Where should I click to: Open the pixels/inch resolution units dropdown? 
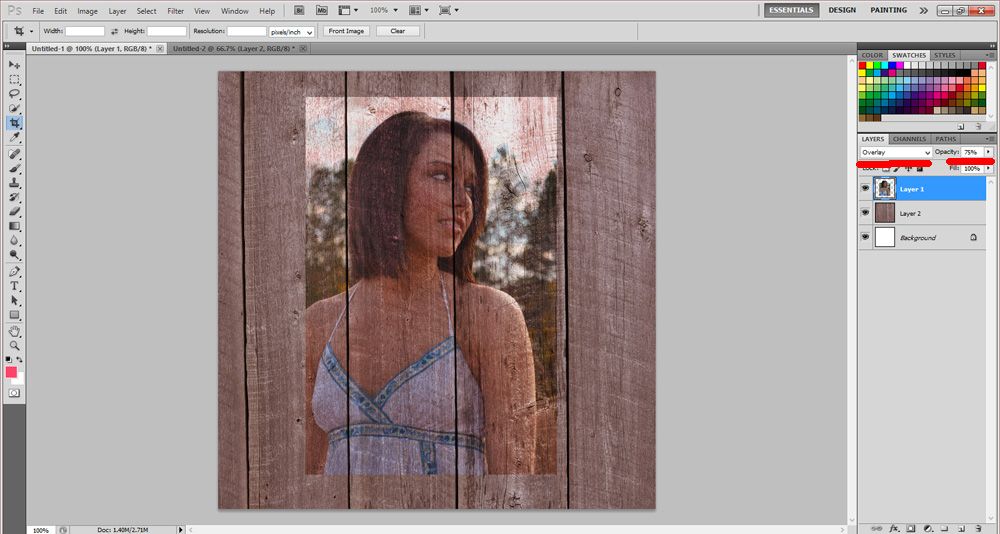click(x=292, y=32)
